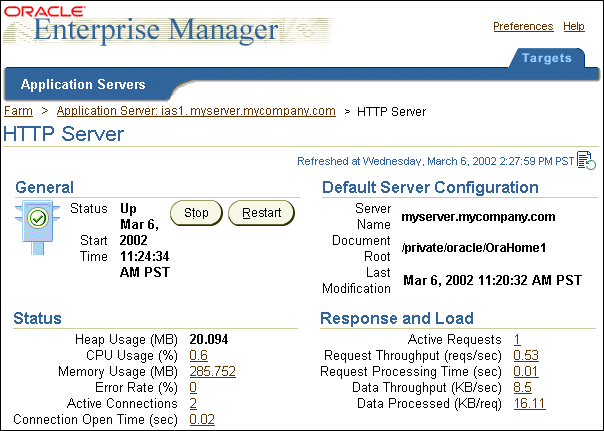This screenshot has width=604, height=431.
Task: Click the Heap Usage (MB) label
Action: coord(126,339)
